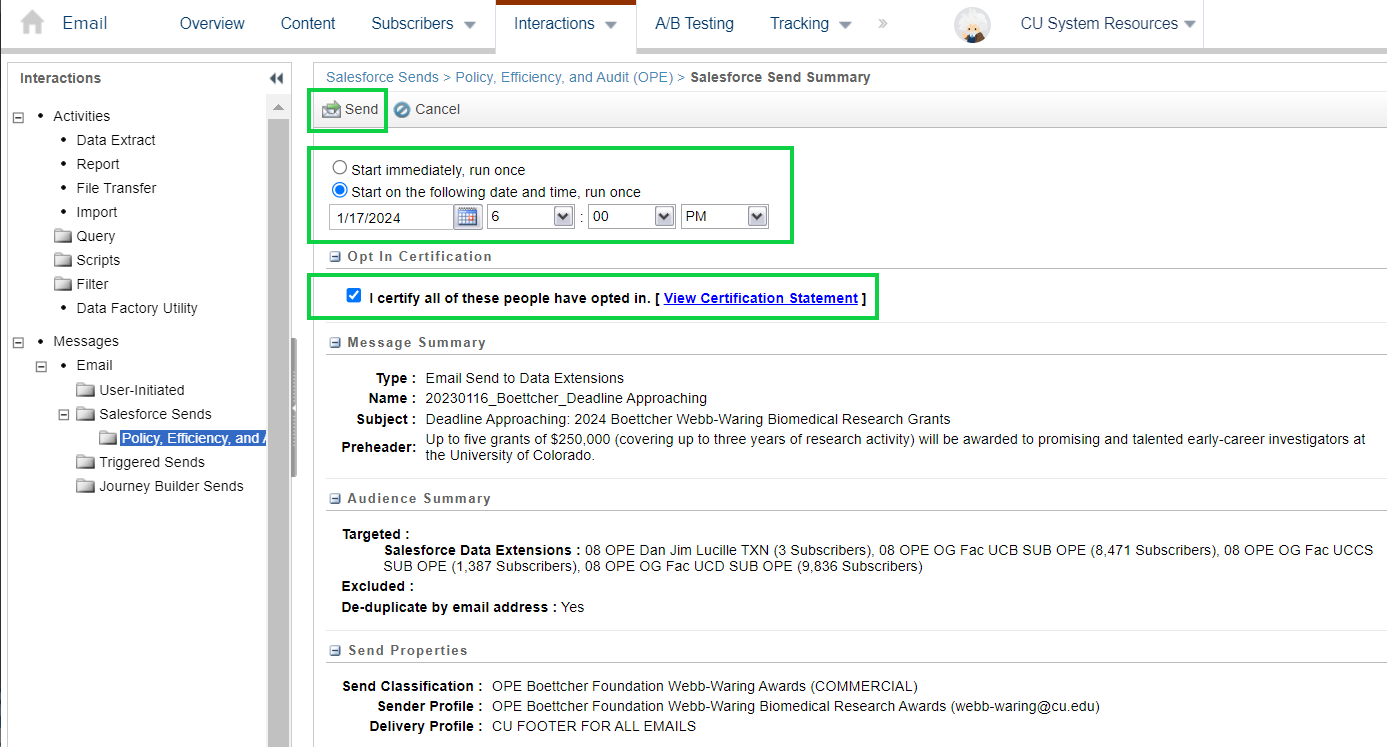
Task: Click the name 20230116_Boettcher_Deadline Approaching
Action: tap(566, 398)
